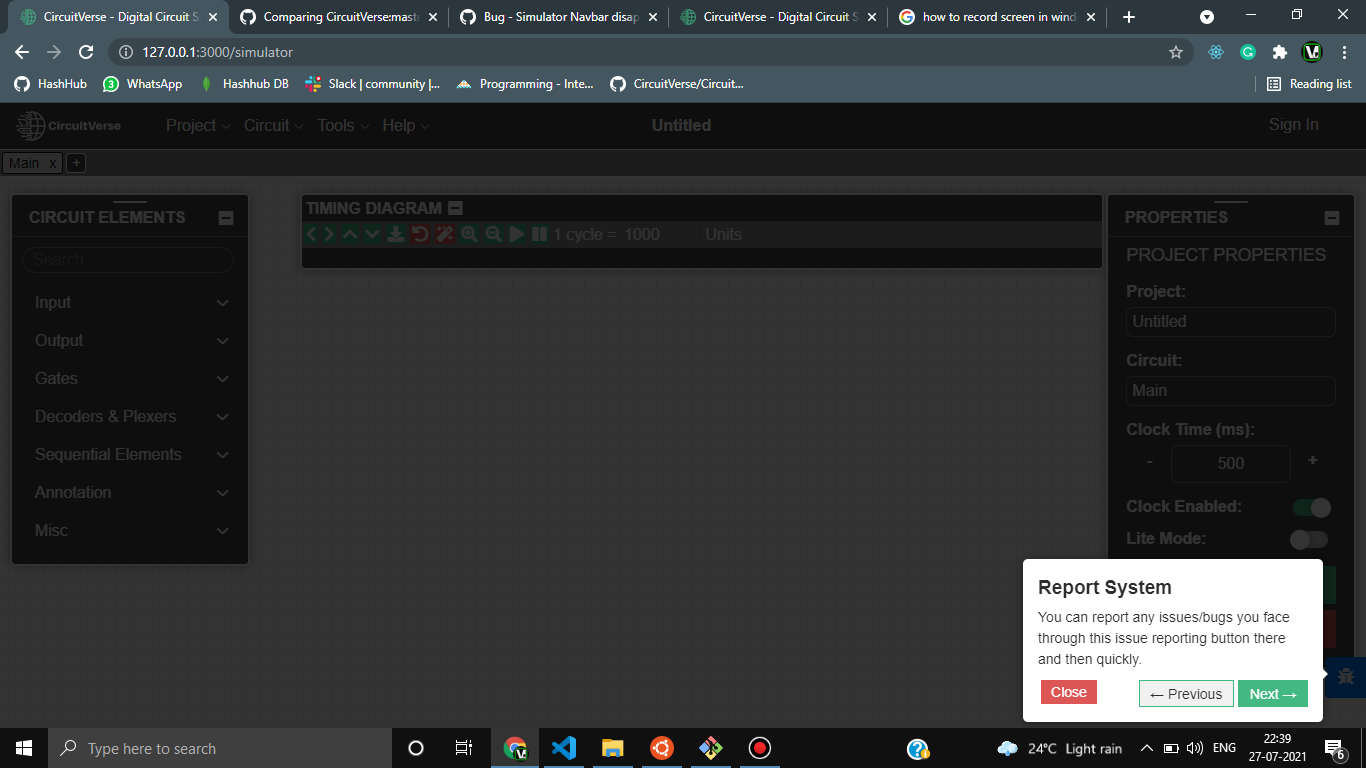Open the Grammarly extension icon
Image resolution: width=1366 pixels, height=768 pixels.
tap(1248, 52)
